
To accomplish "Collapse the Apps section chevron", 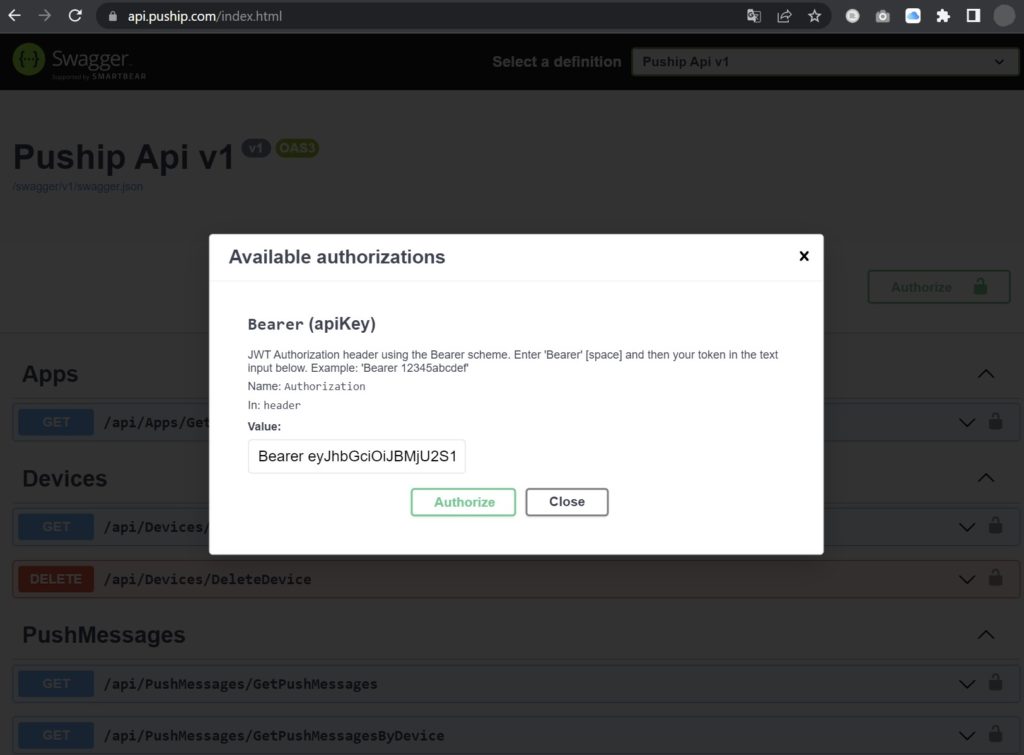I will (986, 374).
